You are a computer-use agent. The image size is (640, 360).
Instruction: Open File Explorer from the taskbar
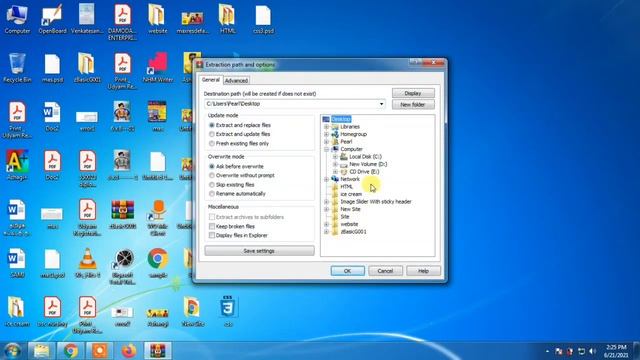(42, 351)
